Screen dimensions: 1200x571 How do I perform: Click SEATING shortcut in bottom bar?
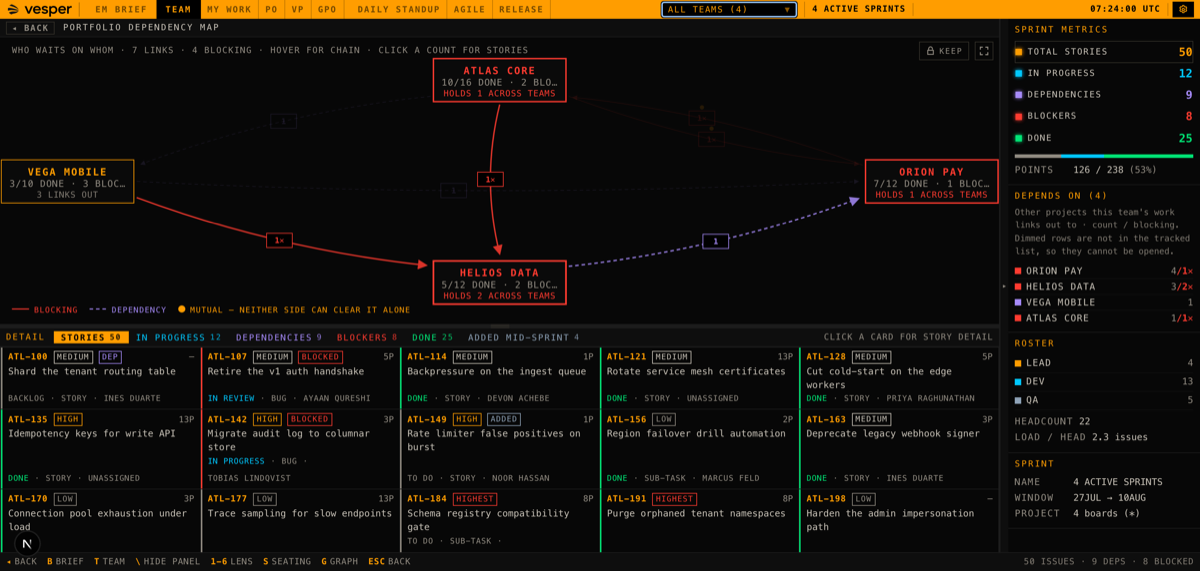(x=287, y=562)
